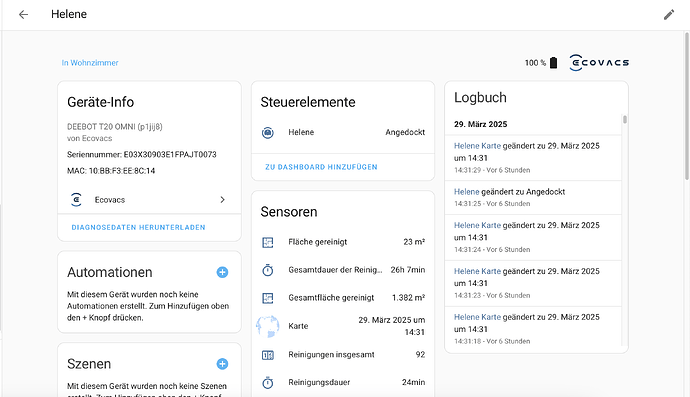Click Diagnosedaten herunterladen

pos(139,228)
